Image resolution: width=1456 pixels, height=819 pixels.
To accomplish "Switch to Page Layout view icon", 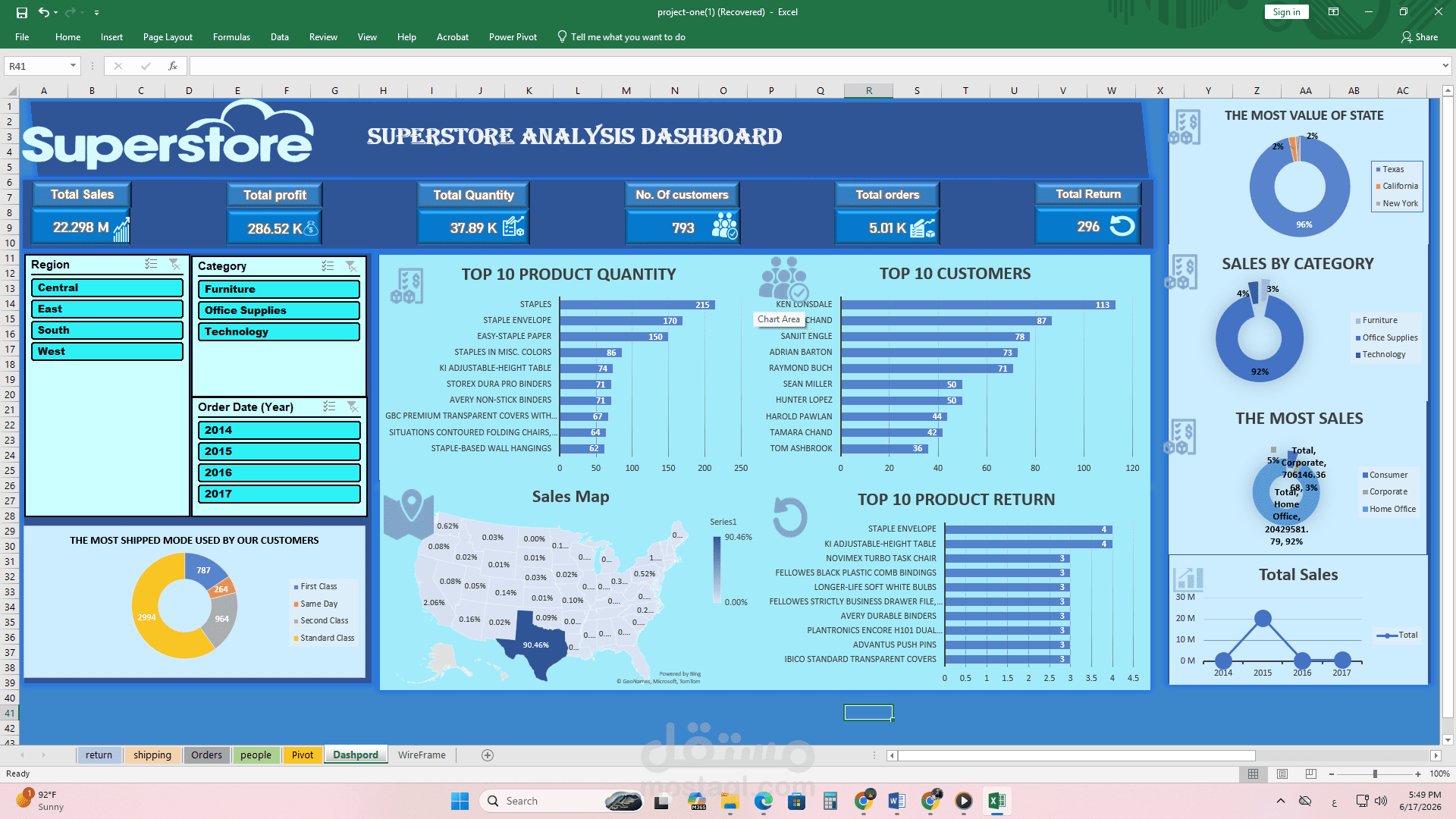I will tap(1282, 773).
